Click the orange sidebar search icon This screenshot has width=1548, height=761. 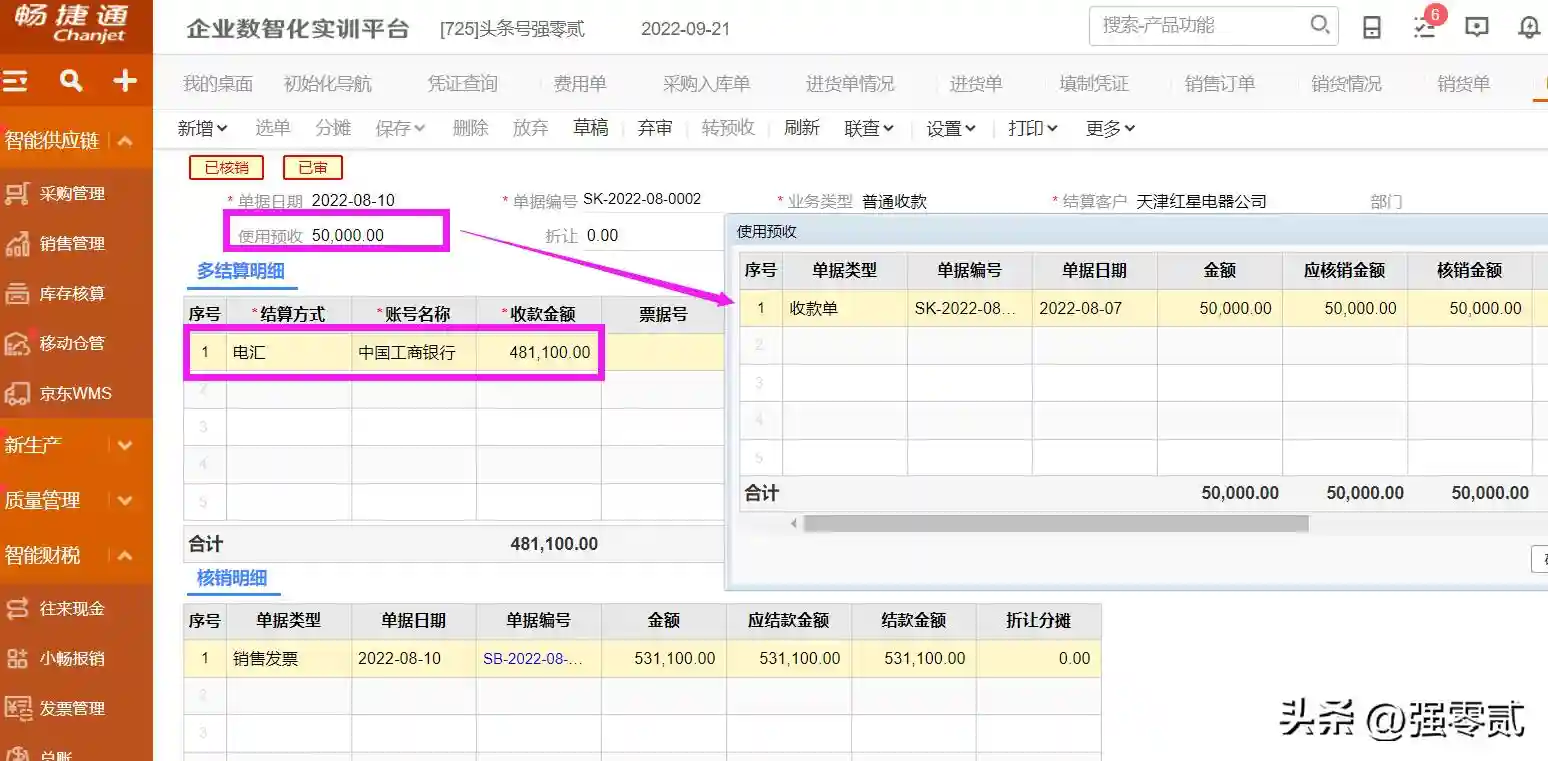click(x=71, y=81)
